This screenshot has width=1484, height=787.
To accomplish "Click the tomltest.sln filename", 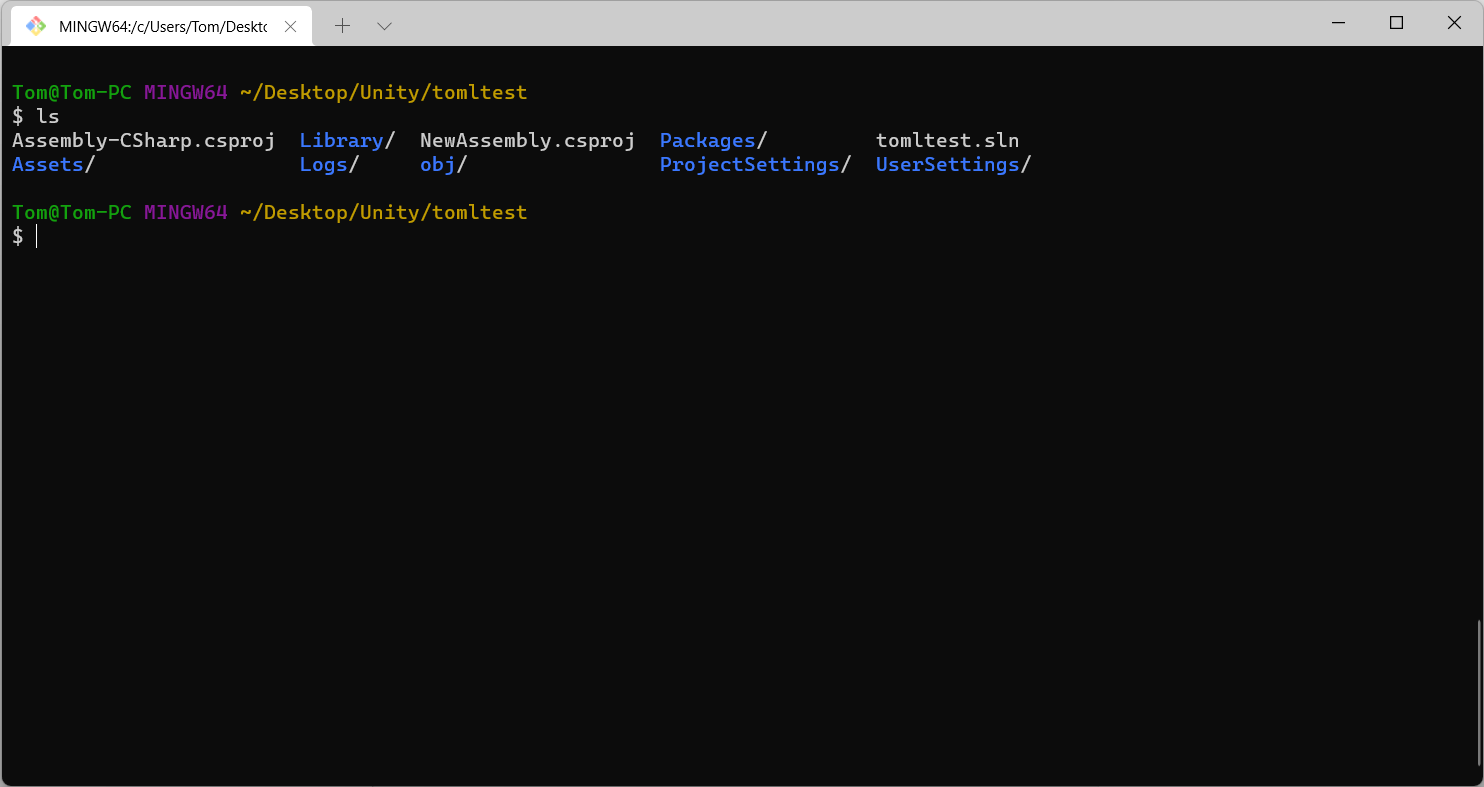I will click(946, 140).
